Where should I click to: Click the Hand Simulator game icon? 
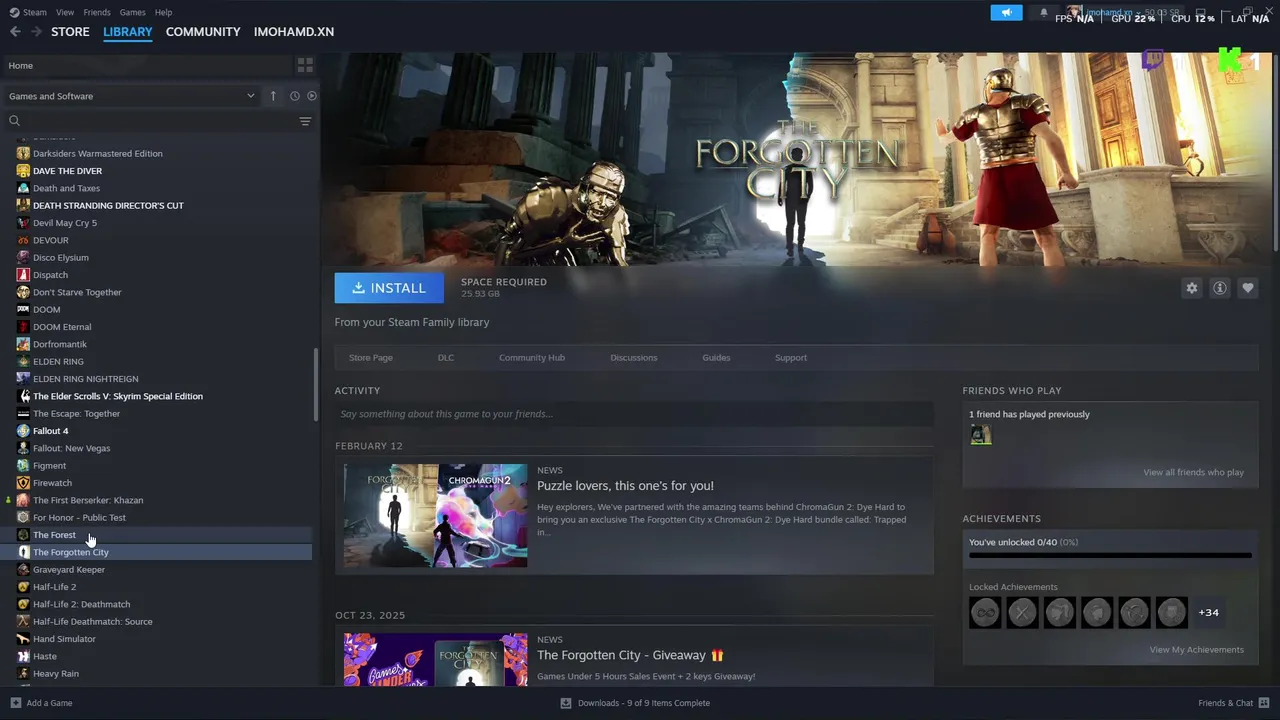click(x=23, y=639)
